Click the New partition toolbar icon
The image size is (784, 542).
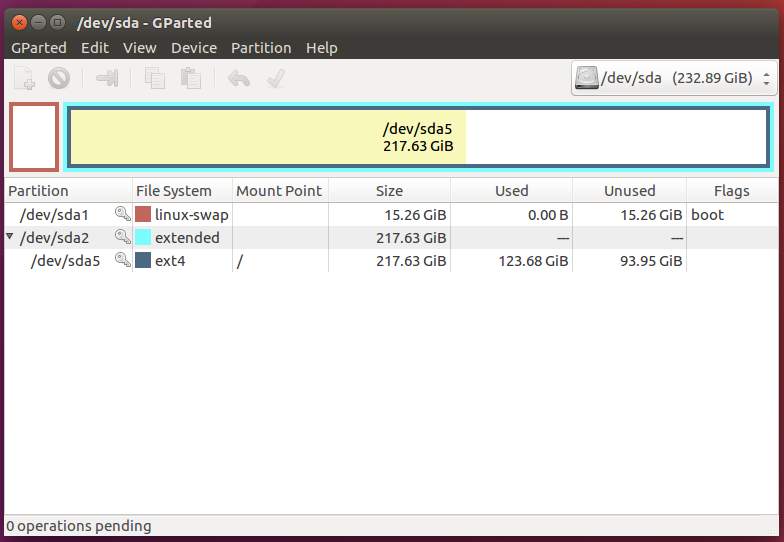point(24,78)
